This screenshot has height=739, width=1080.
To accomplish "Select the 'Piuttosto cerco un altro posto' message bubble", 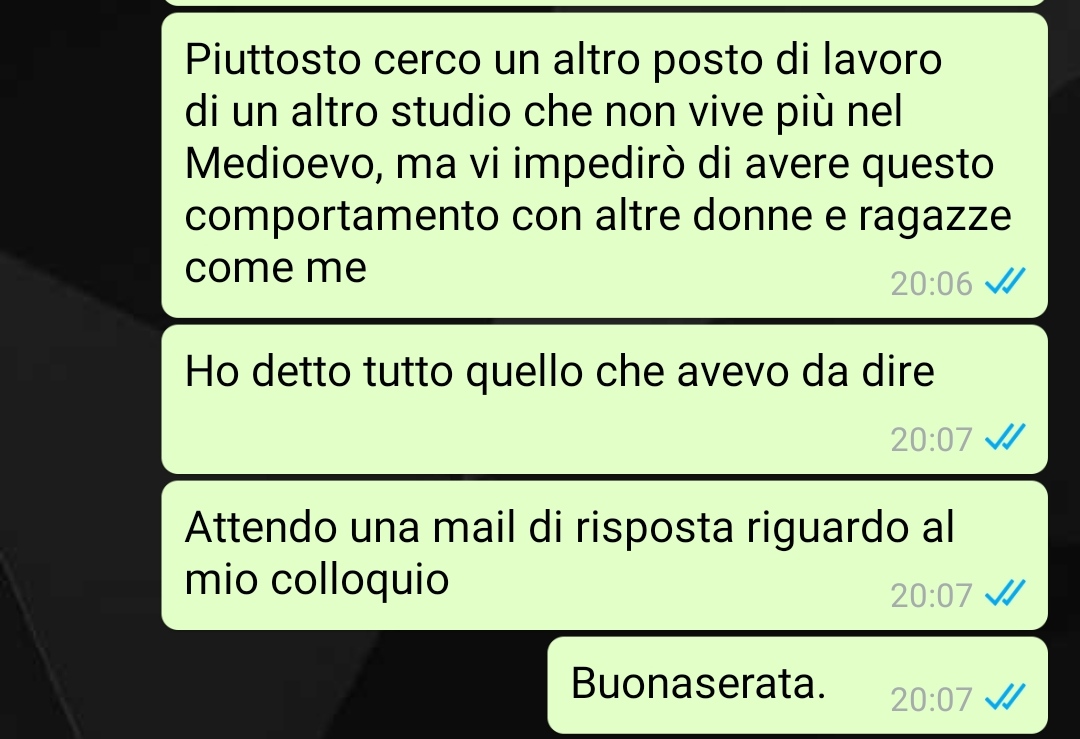I will 604,165.
